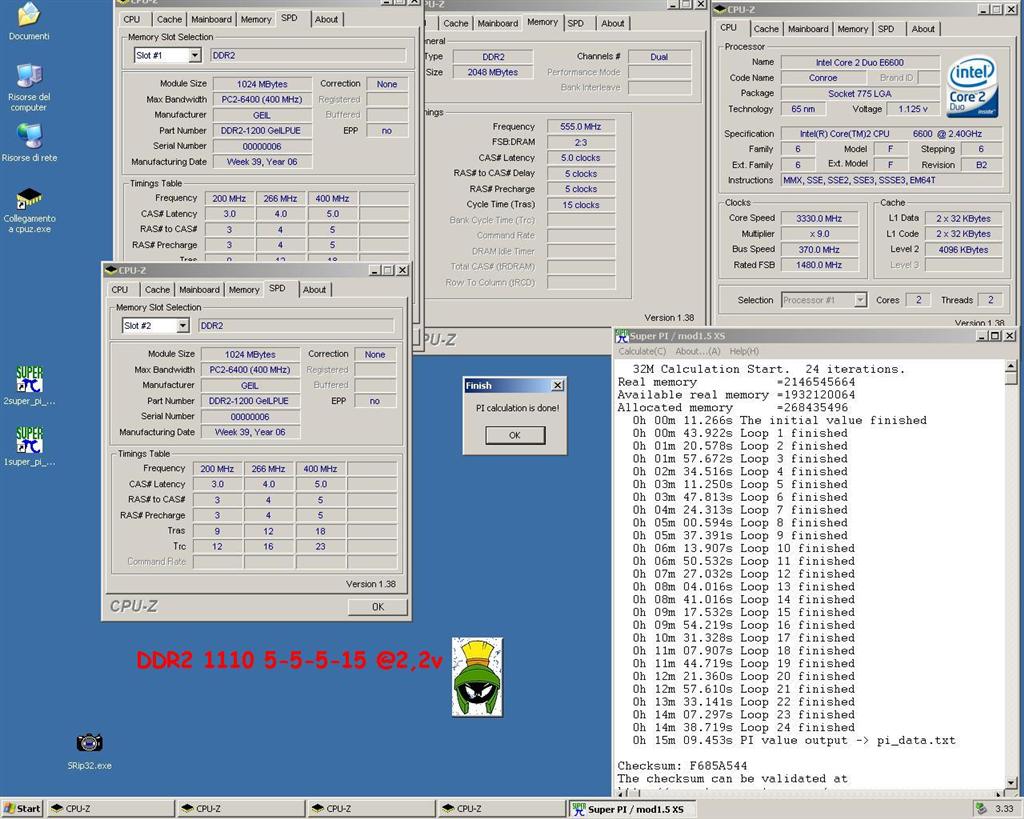The image size is (1024, 819).
Task: Select Cache tab in Slot #1 window
Action: click(x=169, y=20)
